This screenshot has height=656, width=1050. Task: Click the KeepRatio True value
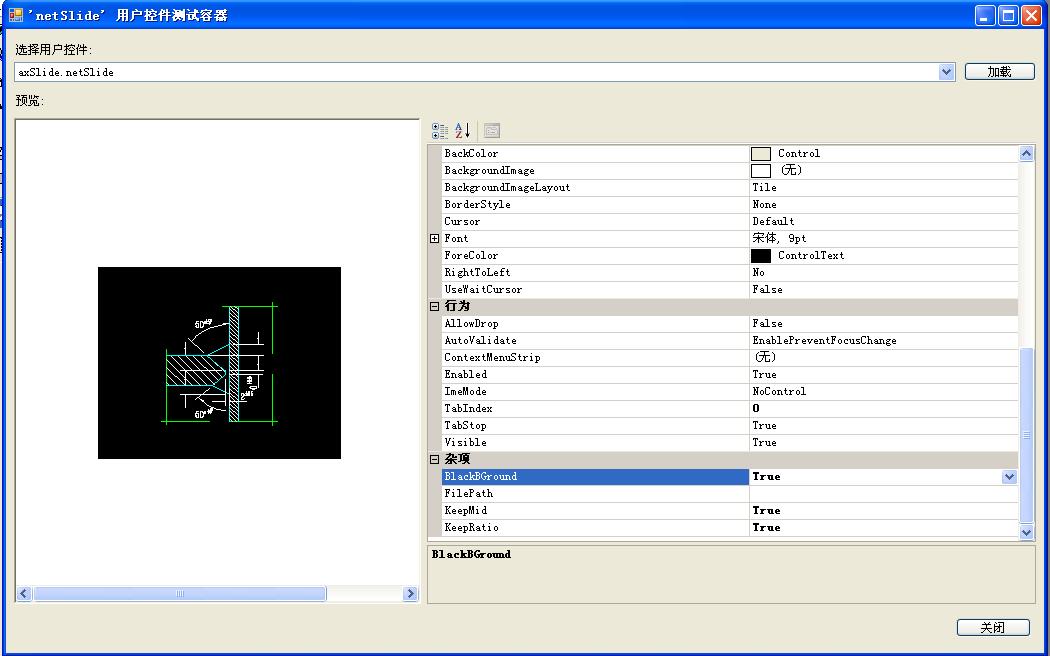(766, 527)
